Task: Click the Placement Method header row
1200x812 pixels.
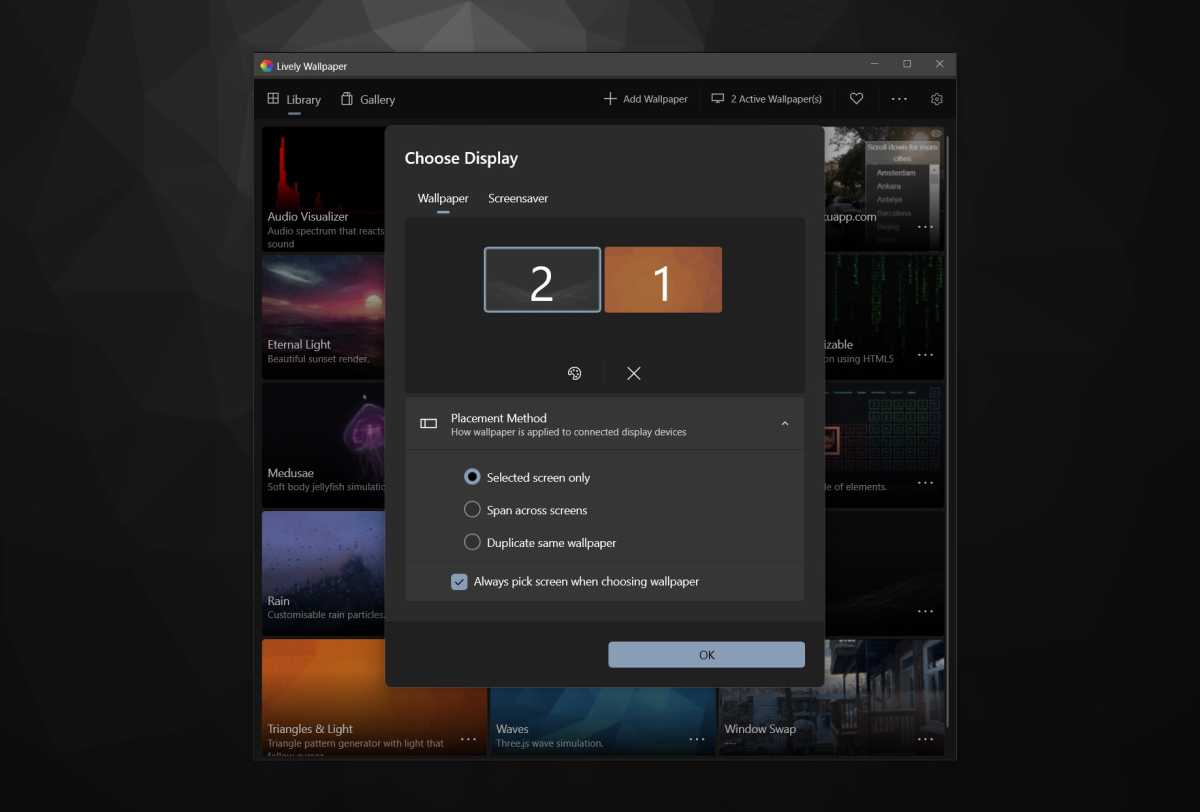Action: (x=604, y=424)
